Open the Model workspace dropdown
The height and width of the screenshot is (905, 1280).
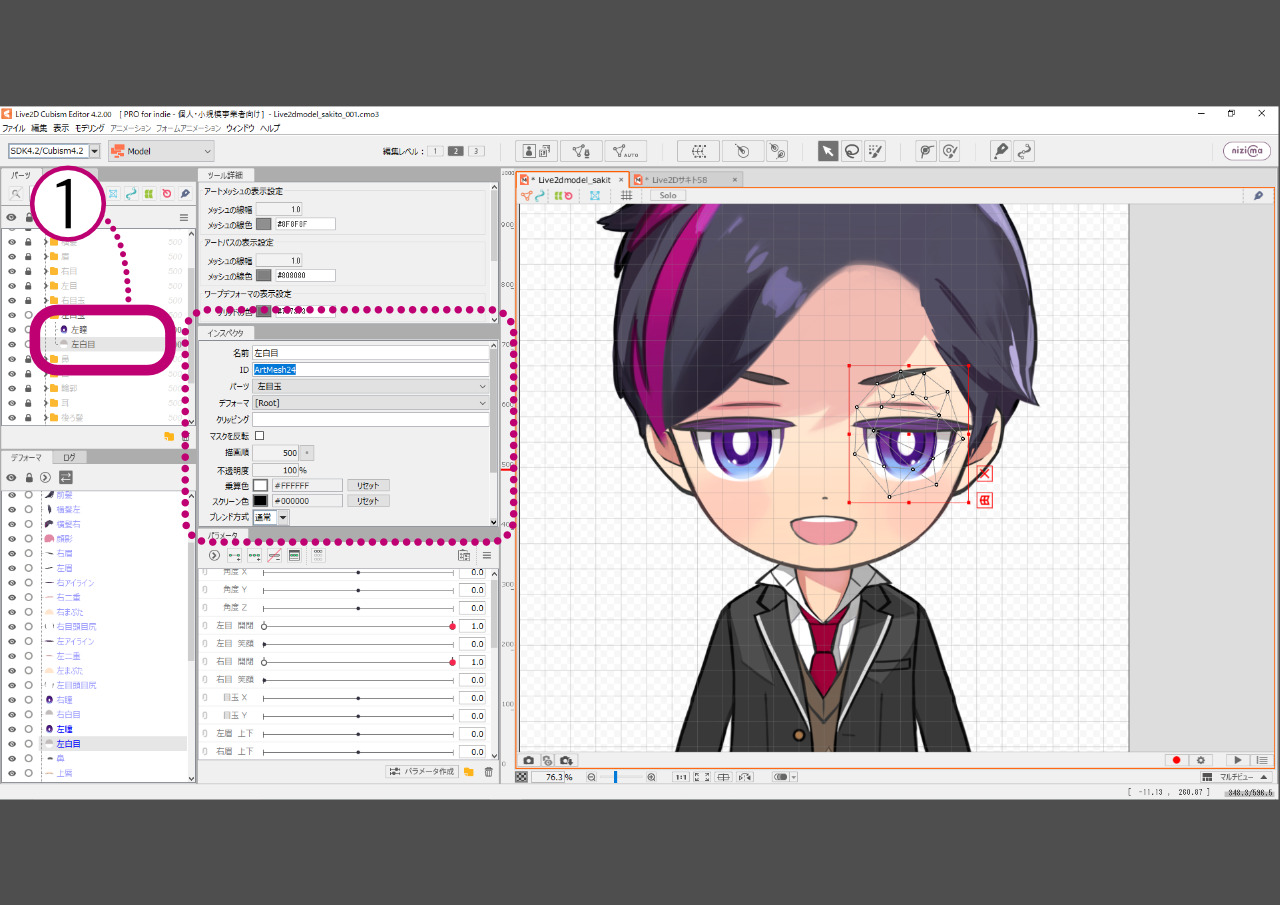click(x=161, y=151)
